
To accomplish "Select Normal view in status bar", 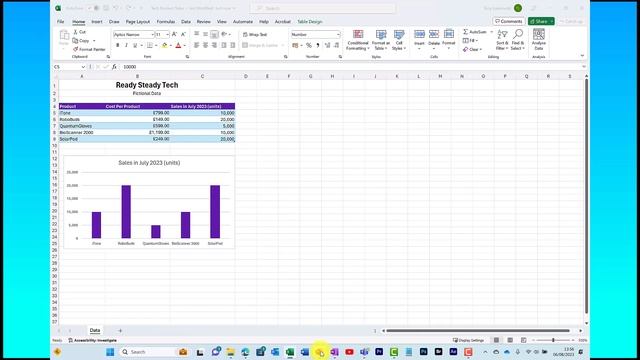I will coord(496,340).
